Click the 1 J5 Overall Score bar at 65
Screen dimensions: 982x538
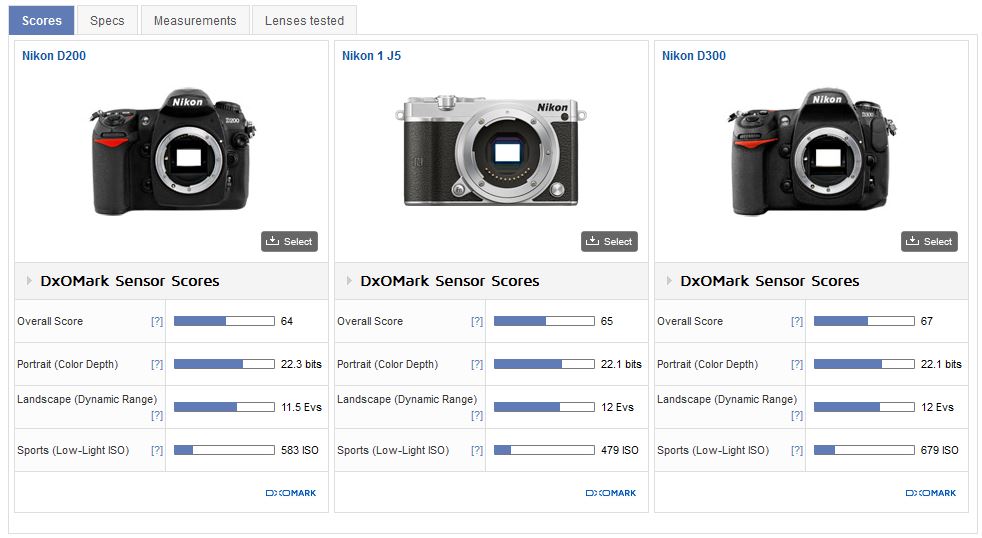(544, 321)
